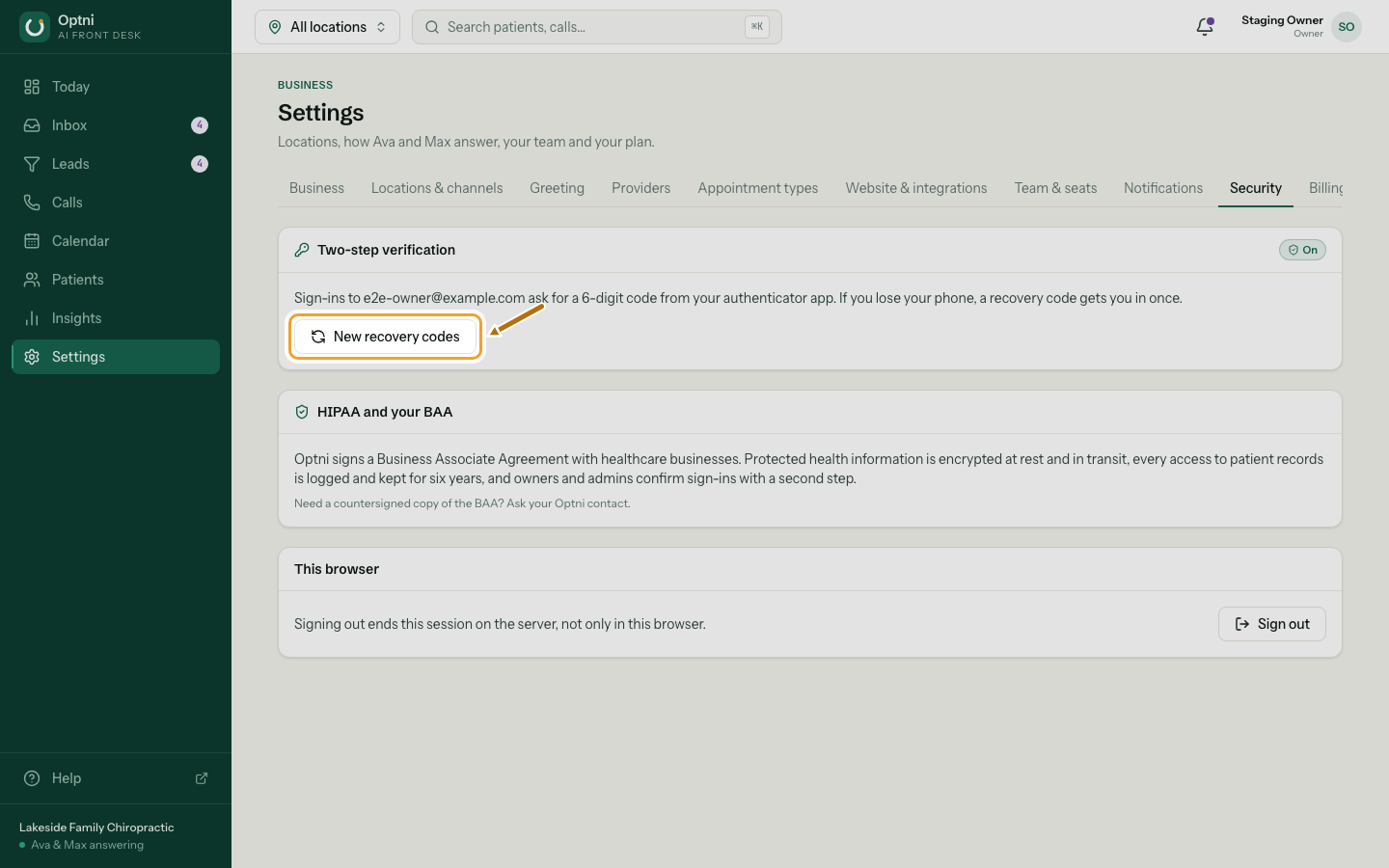
Task: Click the Patients people icon
Action: [x=32, y=280]
